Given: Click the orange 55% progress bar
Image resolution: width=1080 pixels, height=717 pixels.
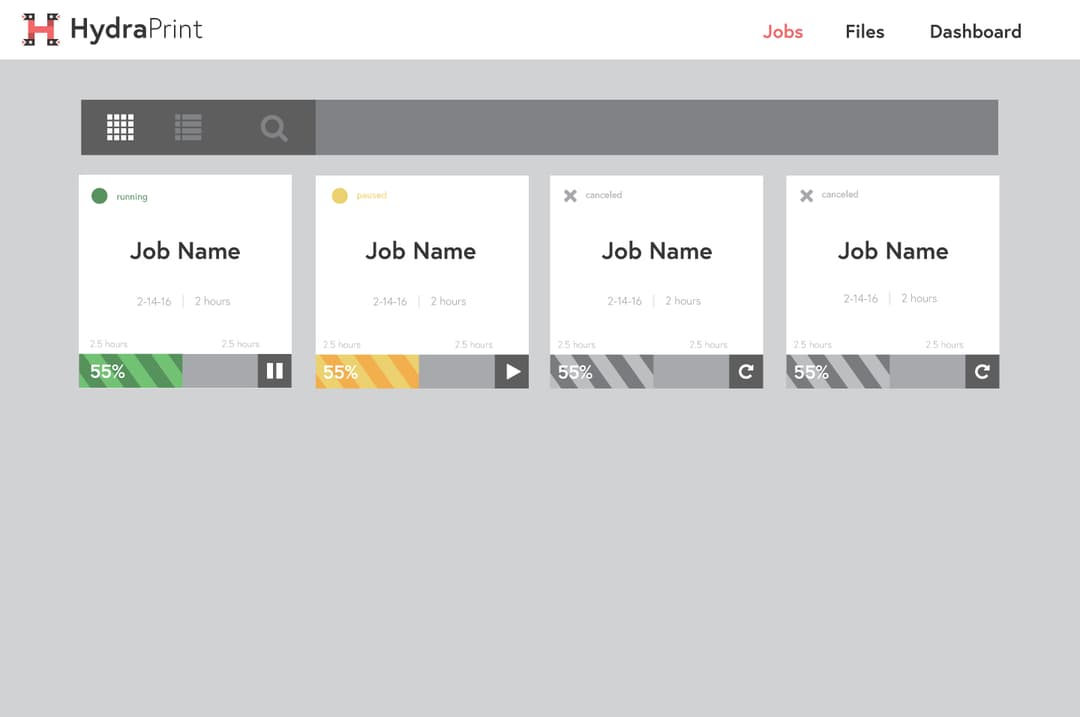Looking at the screenshot, I should (367, 371).
